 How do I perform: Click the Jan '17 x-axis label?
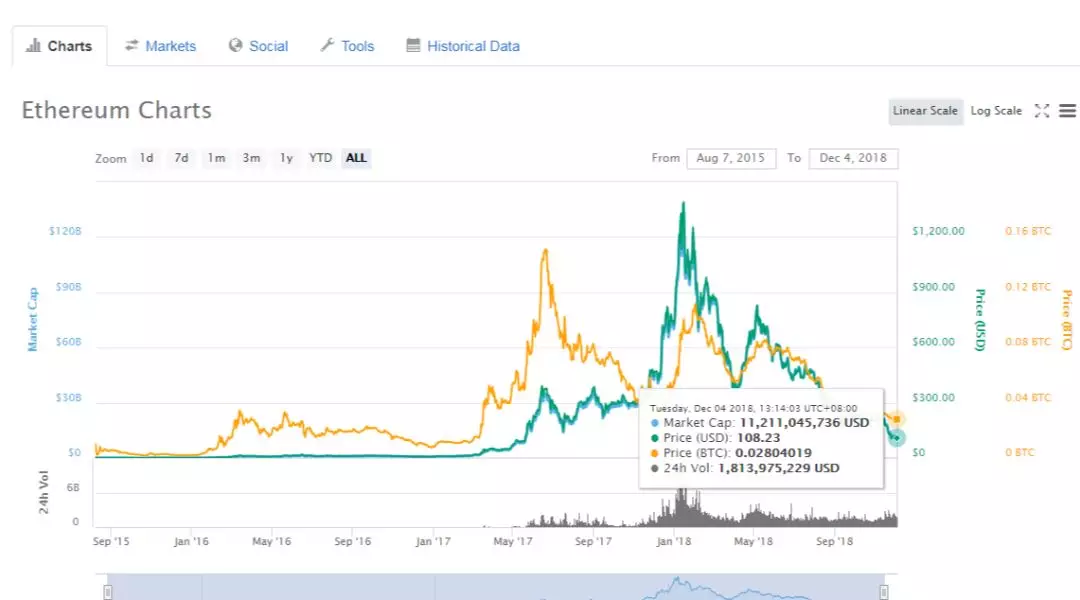pyautogui.click(x=433, y=541)
